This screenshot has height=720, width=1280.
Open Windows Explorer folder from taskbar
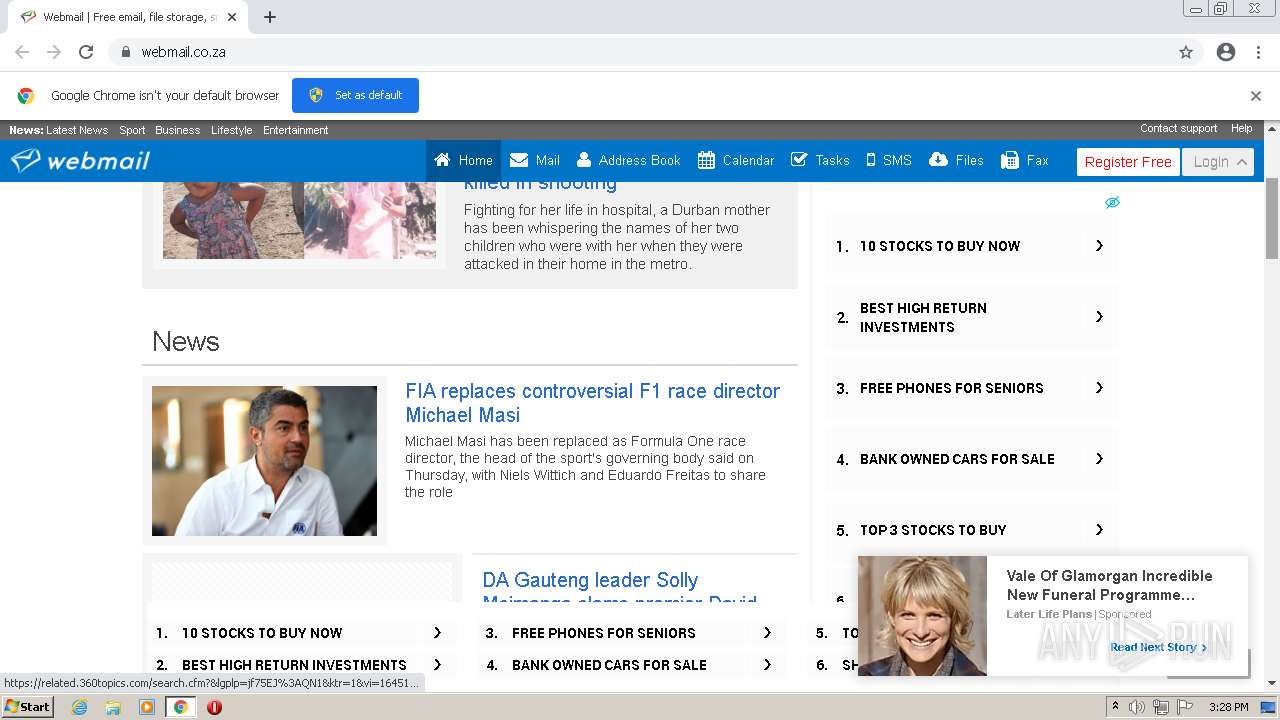(113, 707)
